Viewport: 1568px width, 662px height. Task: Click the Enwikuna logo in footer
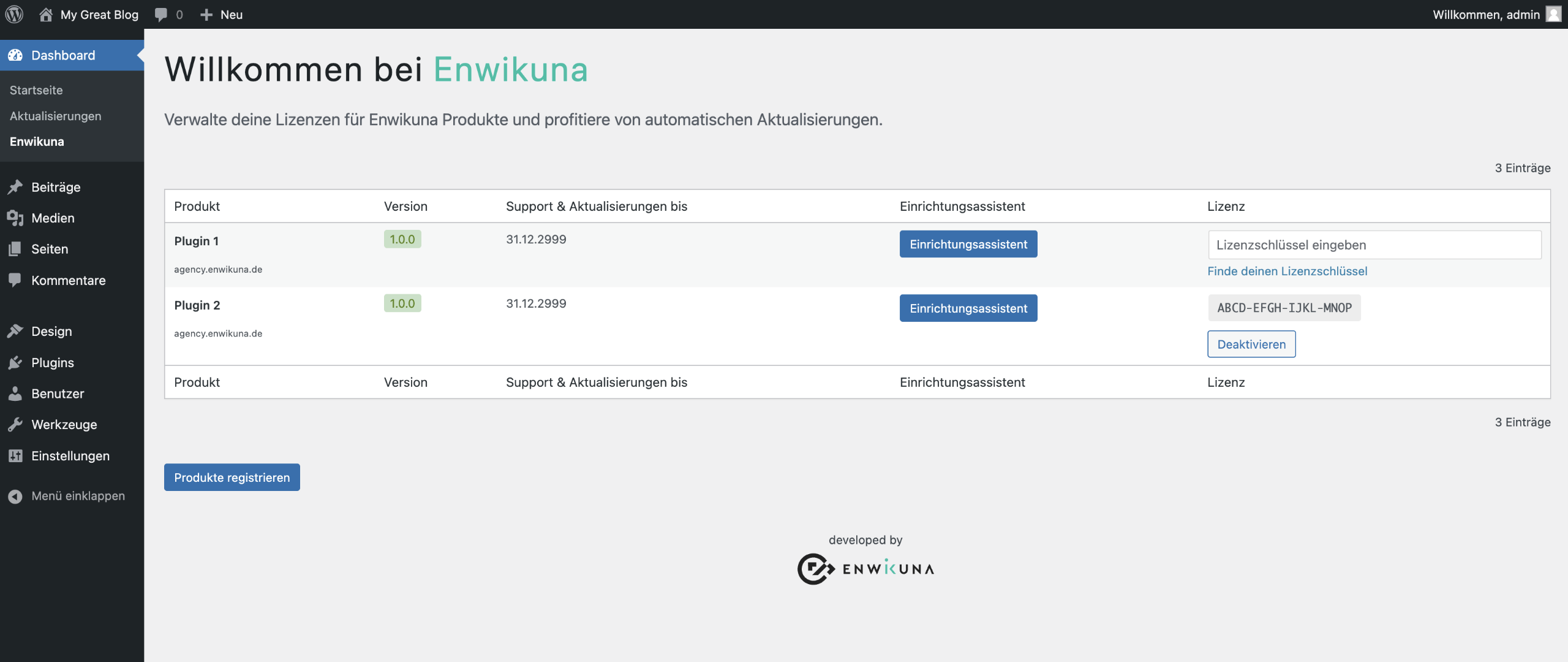tap(865, 569)
